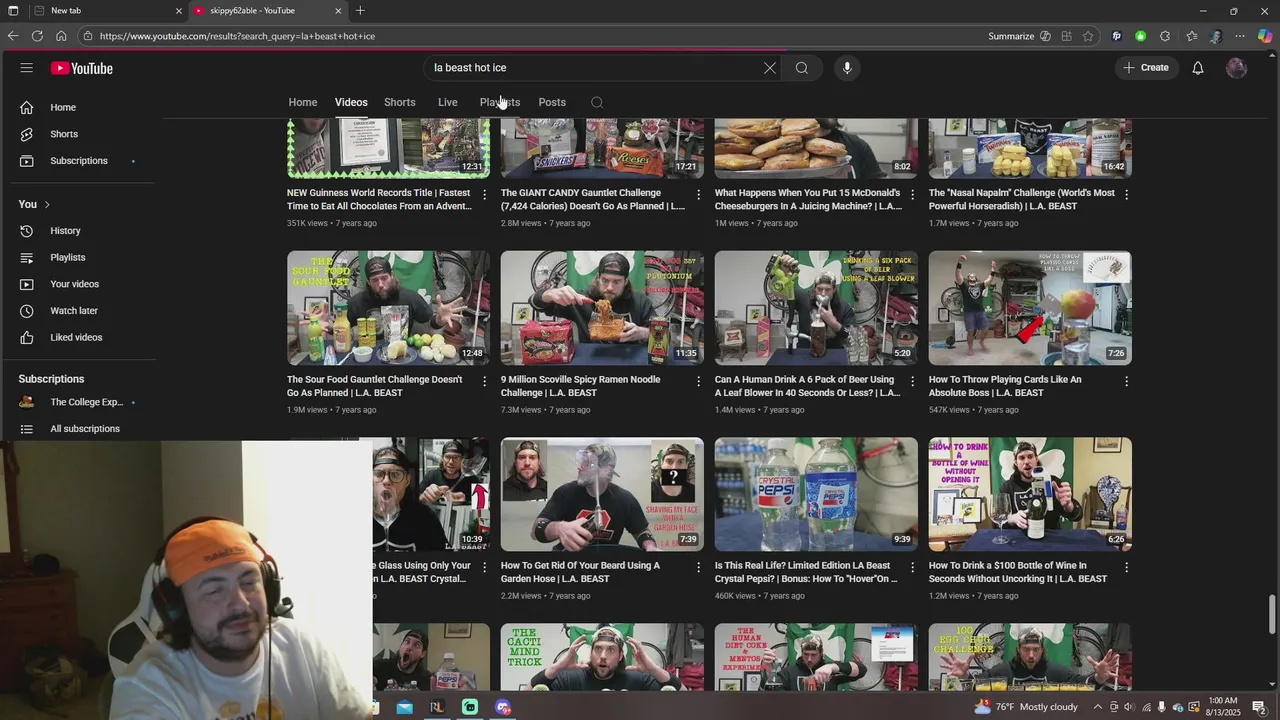The image size is (1280, 720).
Task: Go to the YouTube logo homepage
Action: pos(82,68)
